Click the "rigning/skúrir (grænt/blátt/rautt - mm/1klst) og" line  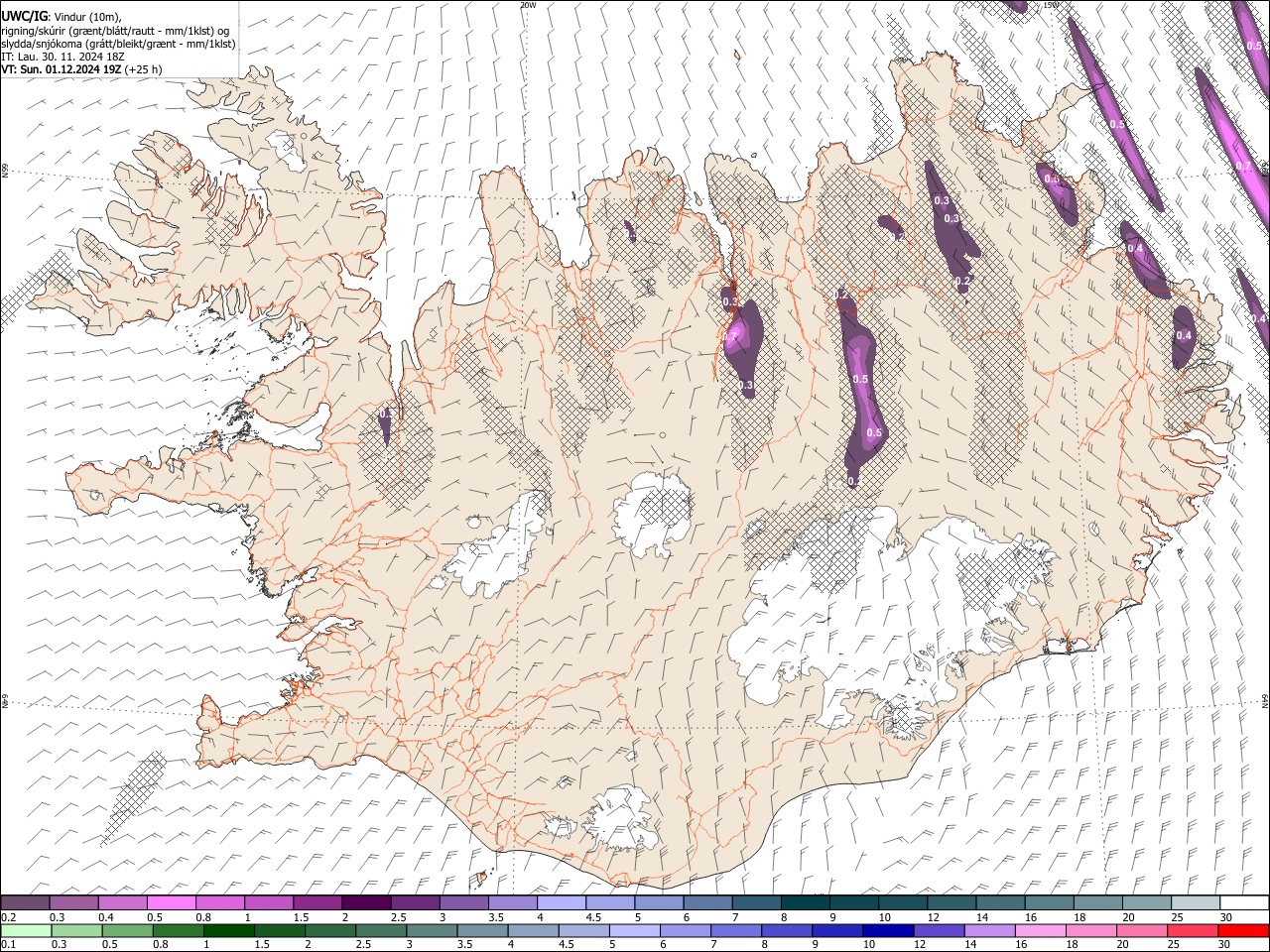(x=115, y=31)
